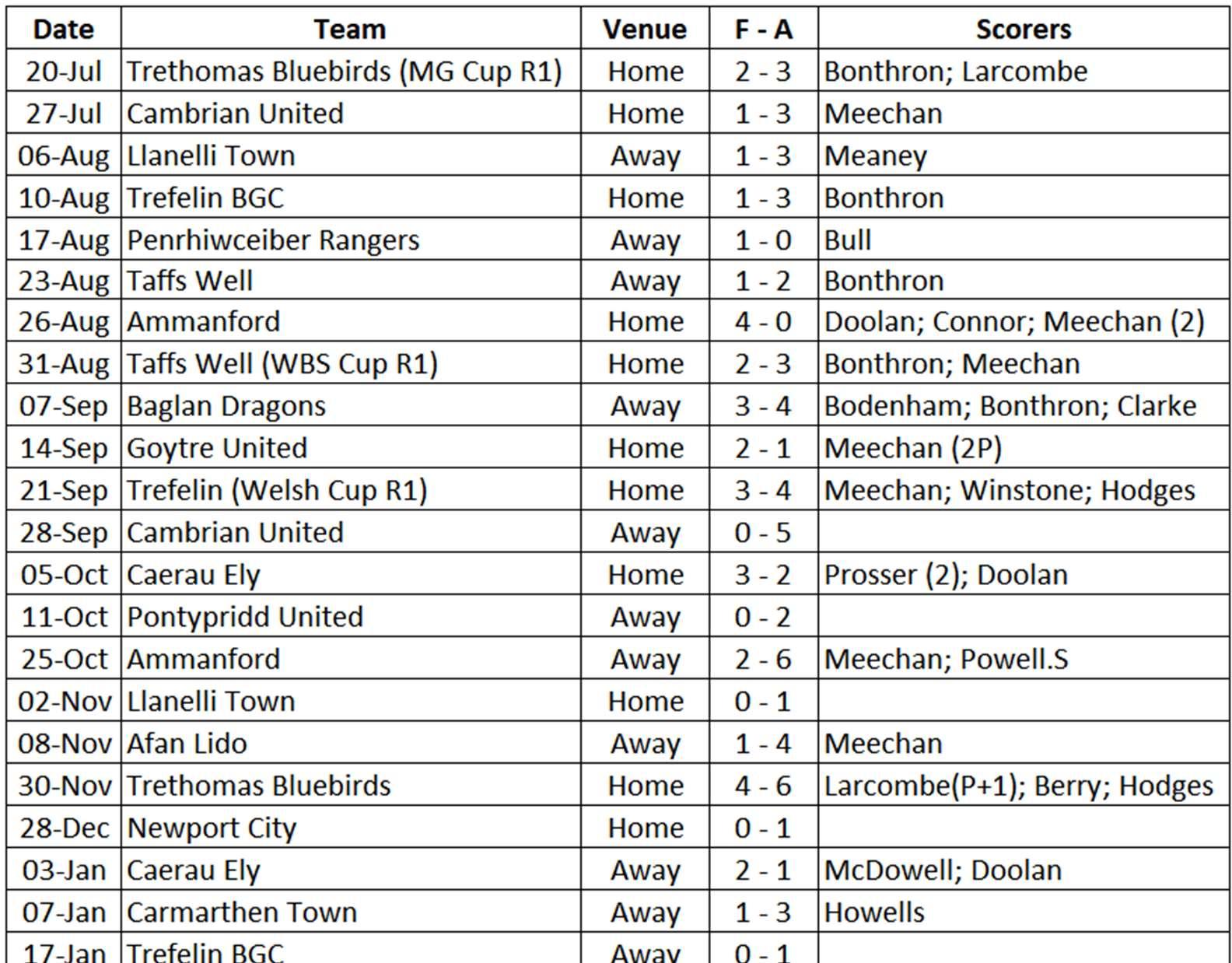Select the Scorers column header
Viewport: 1232px width, 963px height.
(x=1023, y=30)
